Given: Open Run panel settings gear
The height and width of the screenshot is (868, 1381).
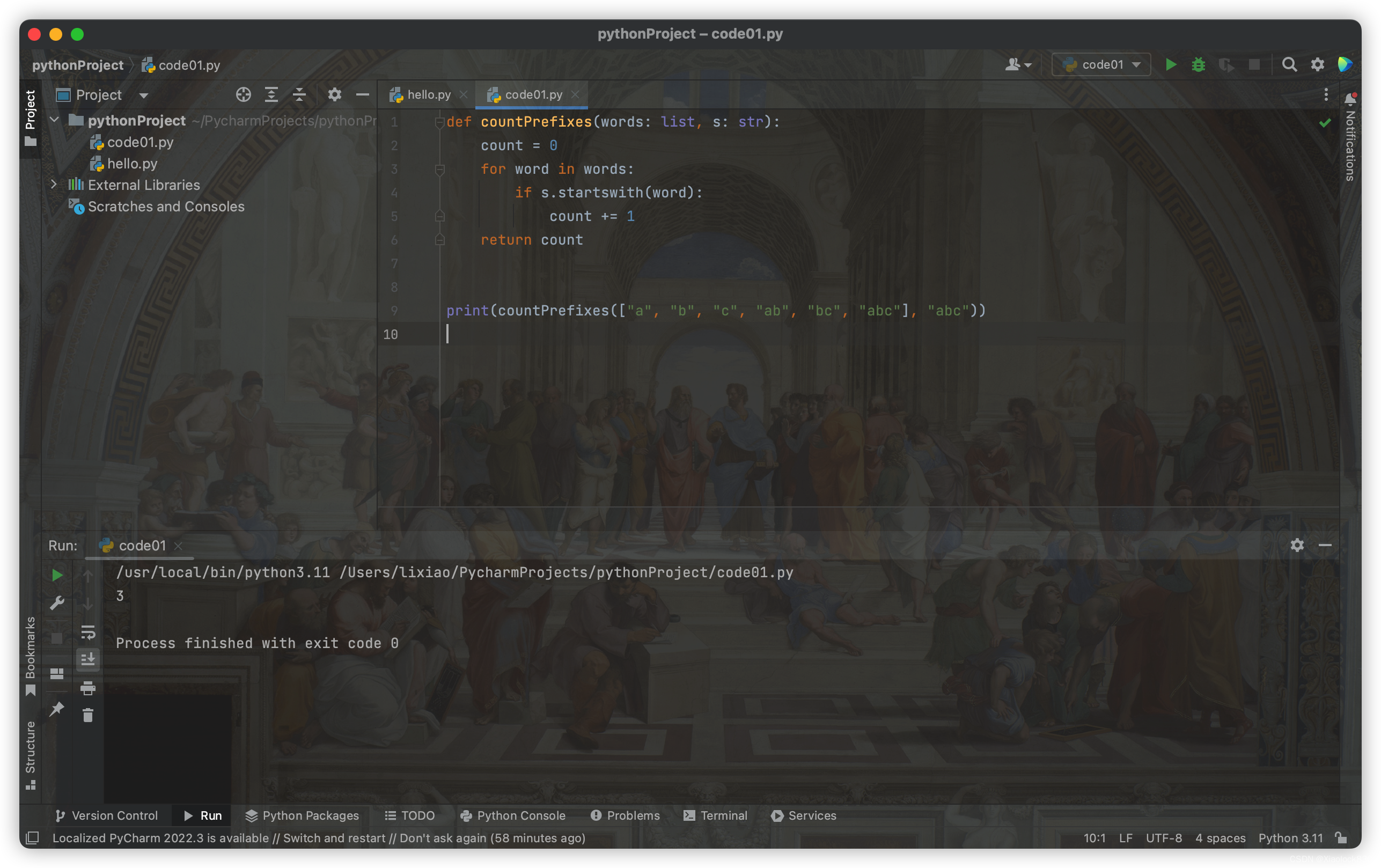Looking at the screenshot, I should click(1297, 545).
